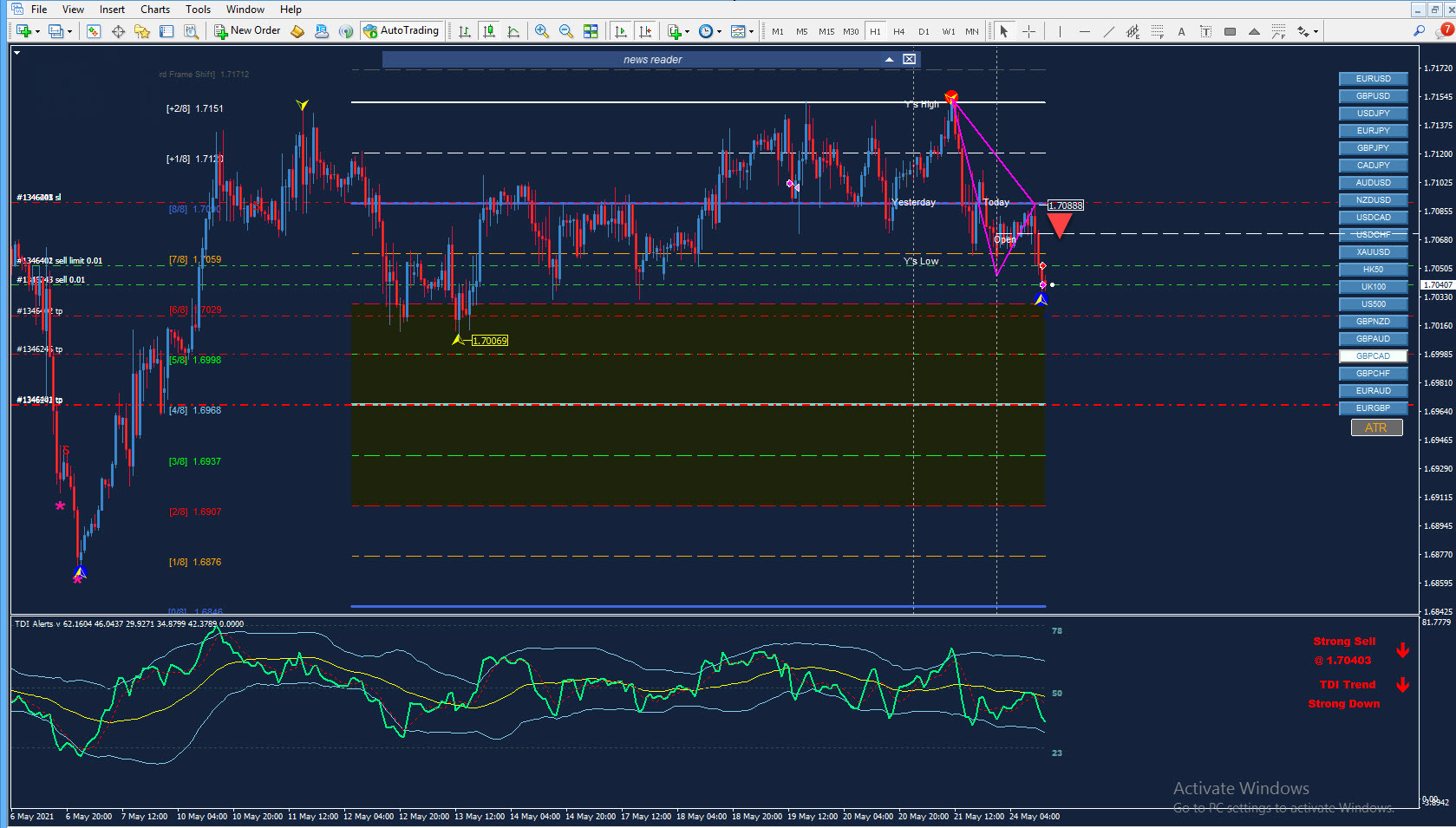Image resolution: width=1456 pixels, height=828 pixels.
Task: Open the periodicity clock dropdown arrow
Action: tap(719, 32)
